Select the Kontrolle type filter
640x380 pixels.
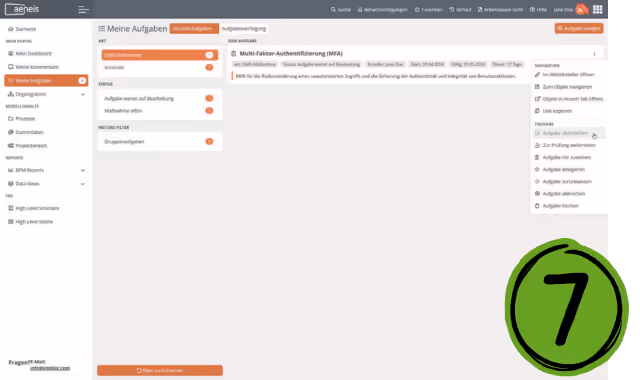coord(160,67)
